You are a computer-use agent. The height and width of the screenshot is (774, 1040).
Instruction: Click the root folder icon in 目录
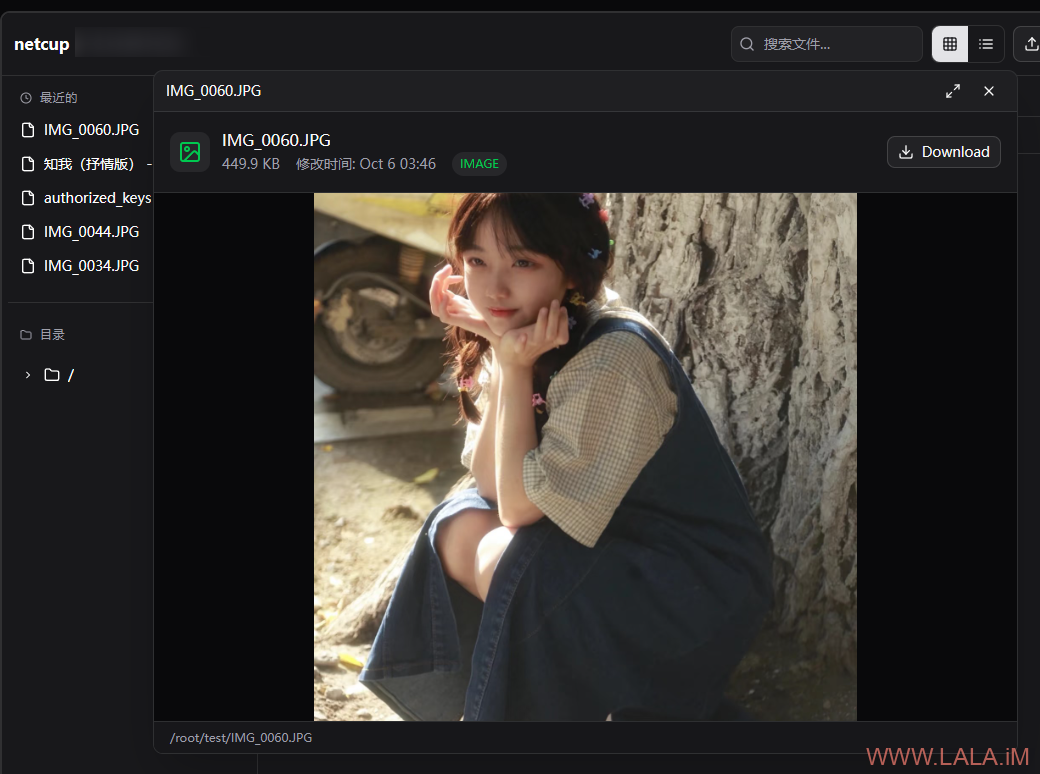coord(52,375)
